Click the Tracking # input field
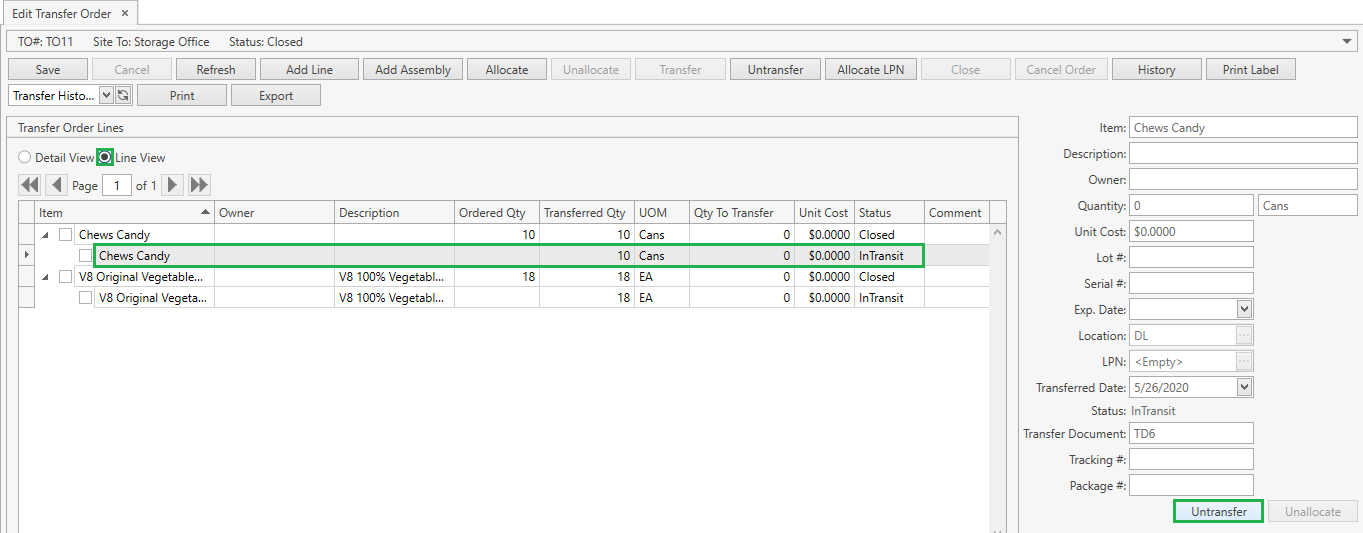Image resolution: width=1363 pixels, height=533 pixels. coord(1190,460)
